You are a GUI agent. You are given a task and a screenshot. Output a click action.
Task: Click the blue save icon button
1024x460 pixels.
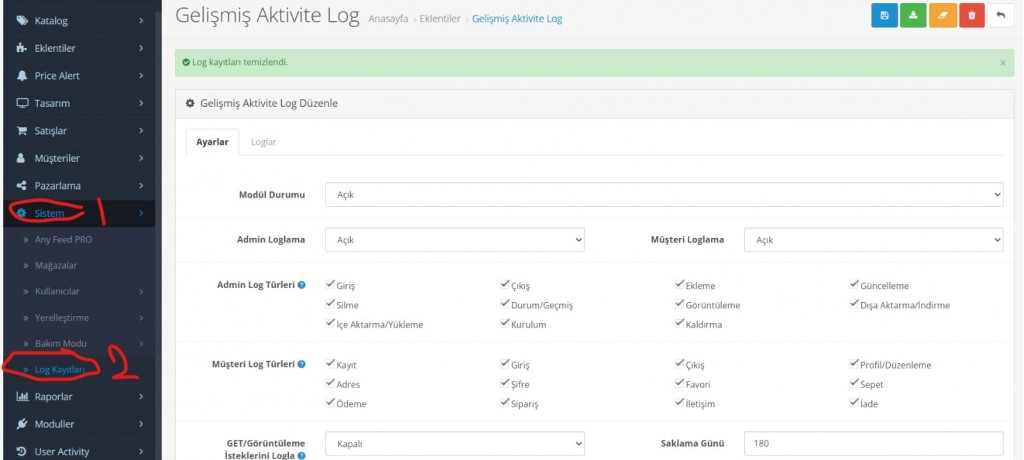[x=884, y=17]
